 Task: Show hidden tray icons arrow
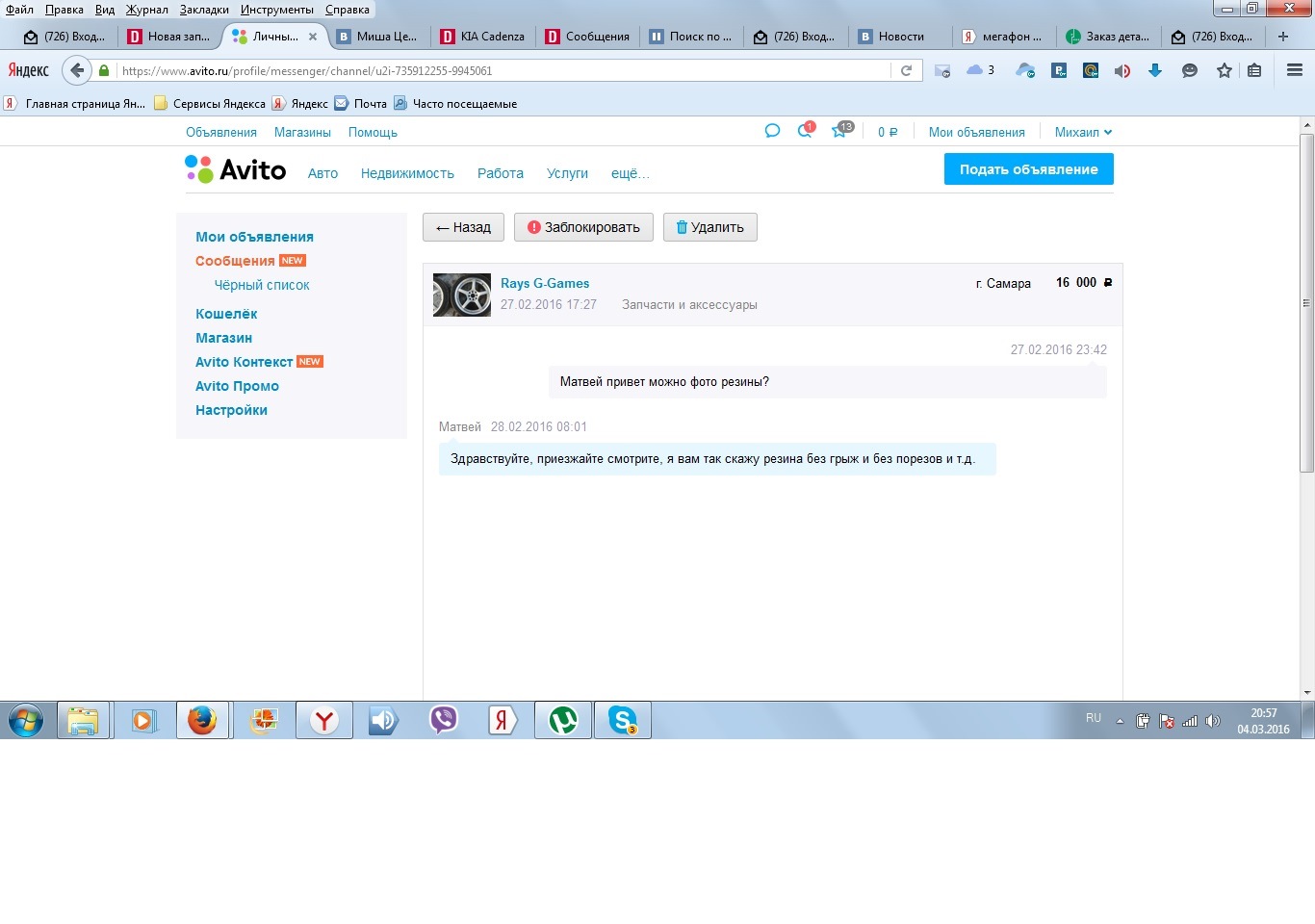1120,721
